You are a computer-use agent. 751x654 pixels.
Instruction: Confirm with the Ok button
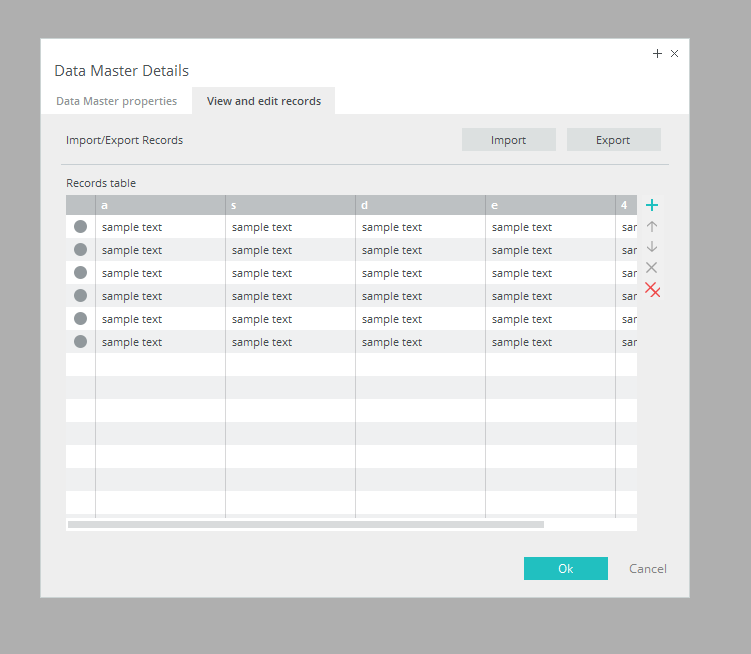tap(565, 569)
